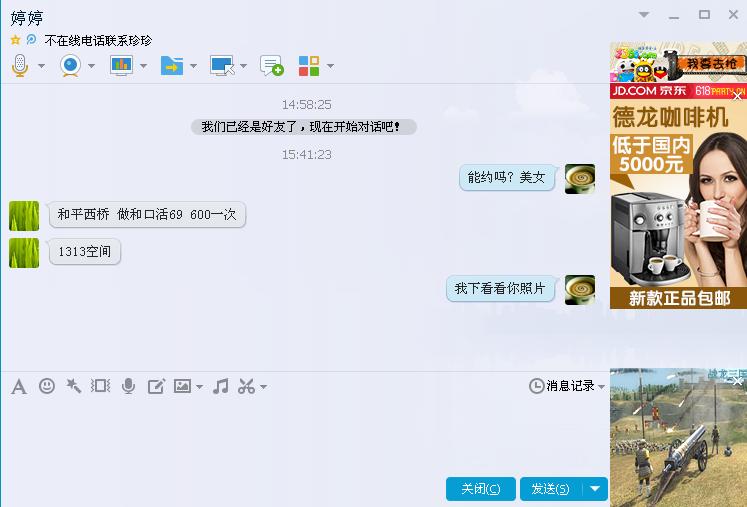Open the apps grid icon
The height and width of the screenshot is (507, 747).
[309, 66]
